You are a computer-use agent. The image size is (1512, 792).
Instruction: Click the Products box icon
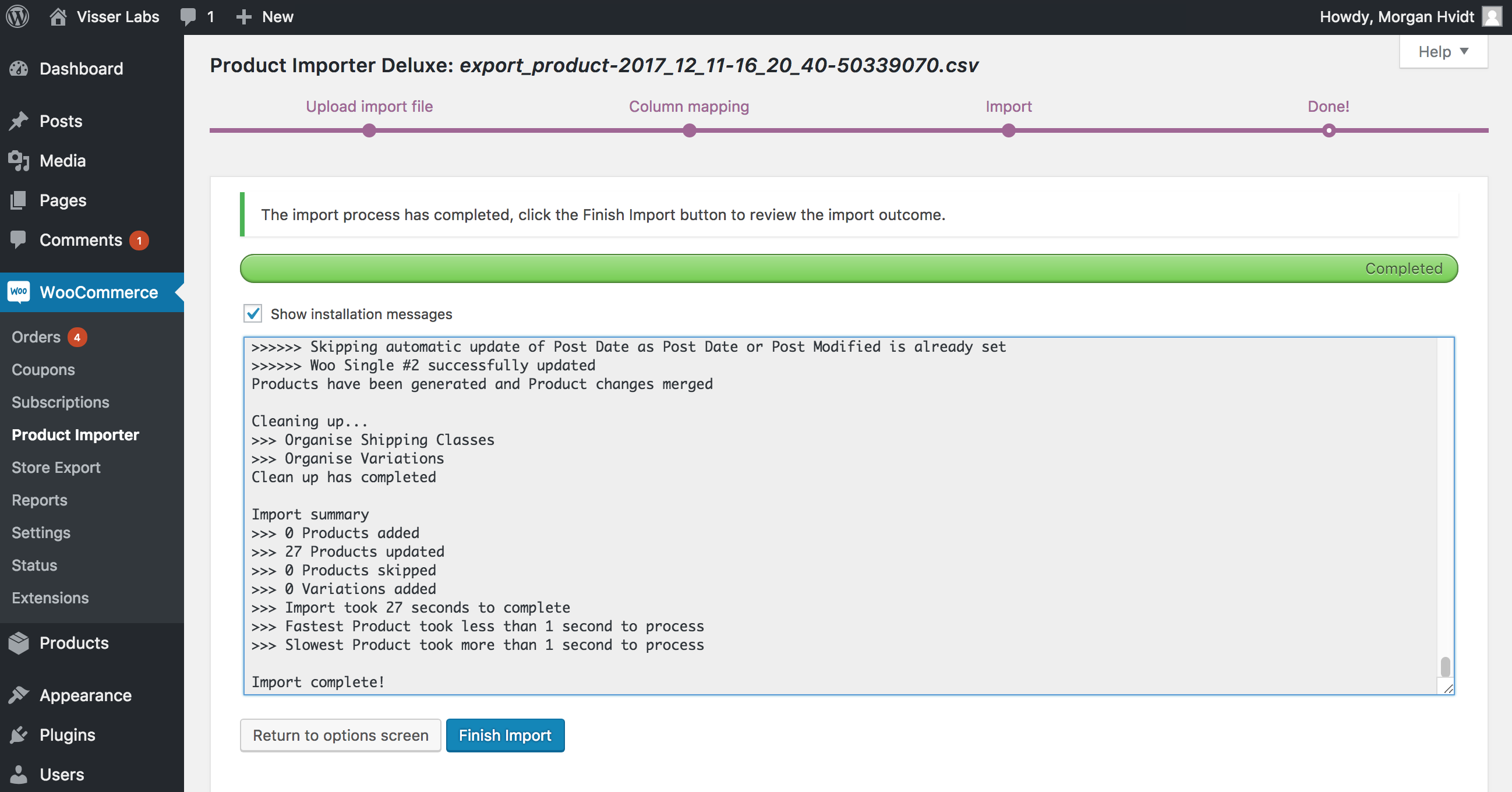19,643
